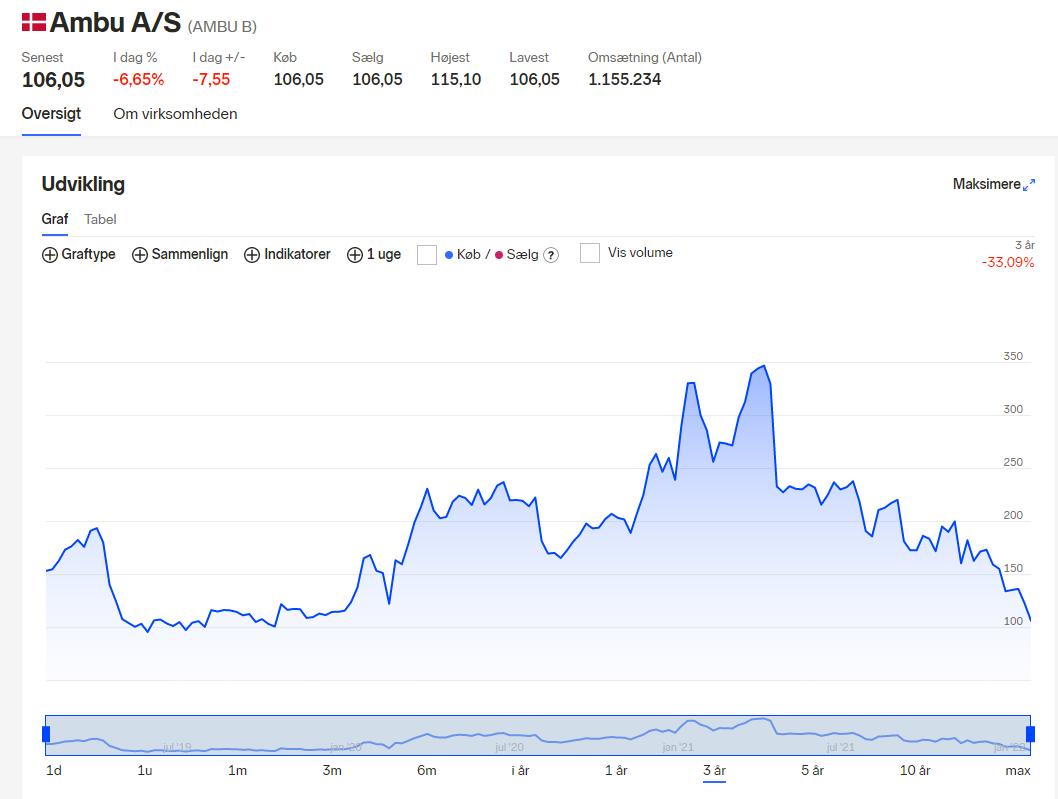This screenshot has width=1058, height=799.
Task: Open the Graftype dropdown
Action: pyautogui.click(x=79, y=254)
